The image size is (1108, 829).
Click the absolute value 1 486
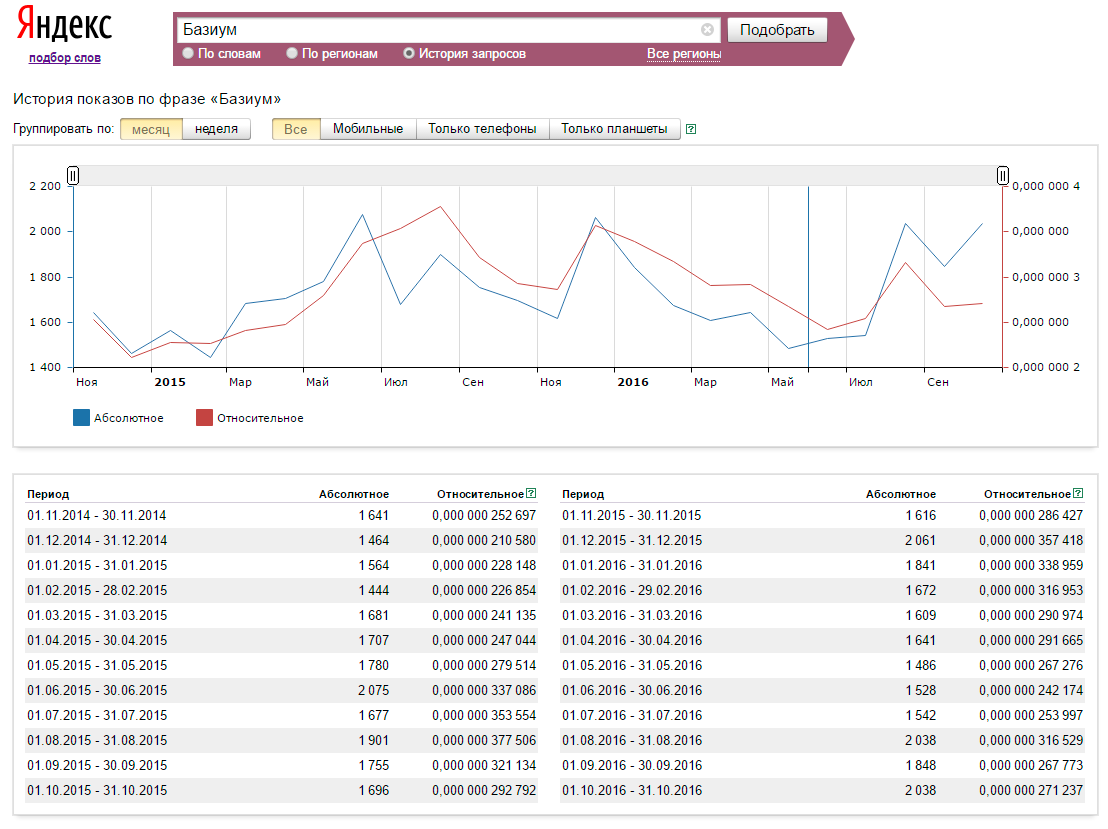pos(921,666)
